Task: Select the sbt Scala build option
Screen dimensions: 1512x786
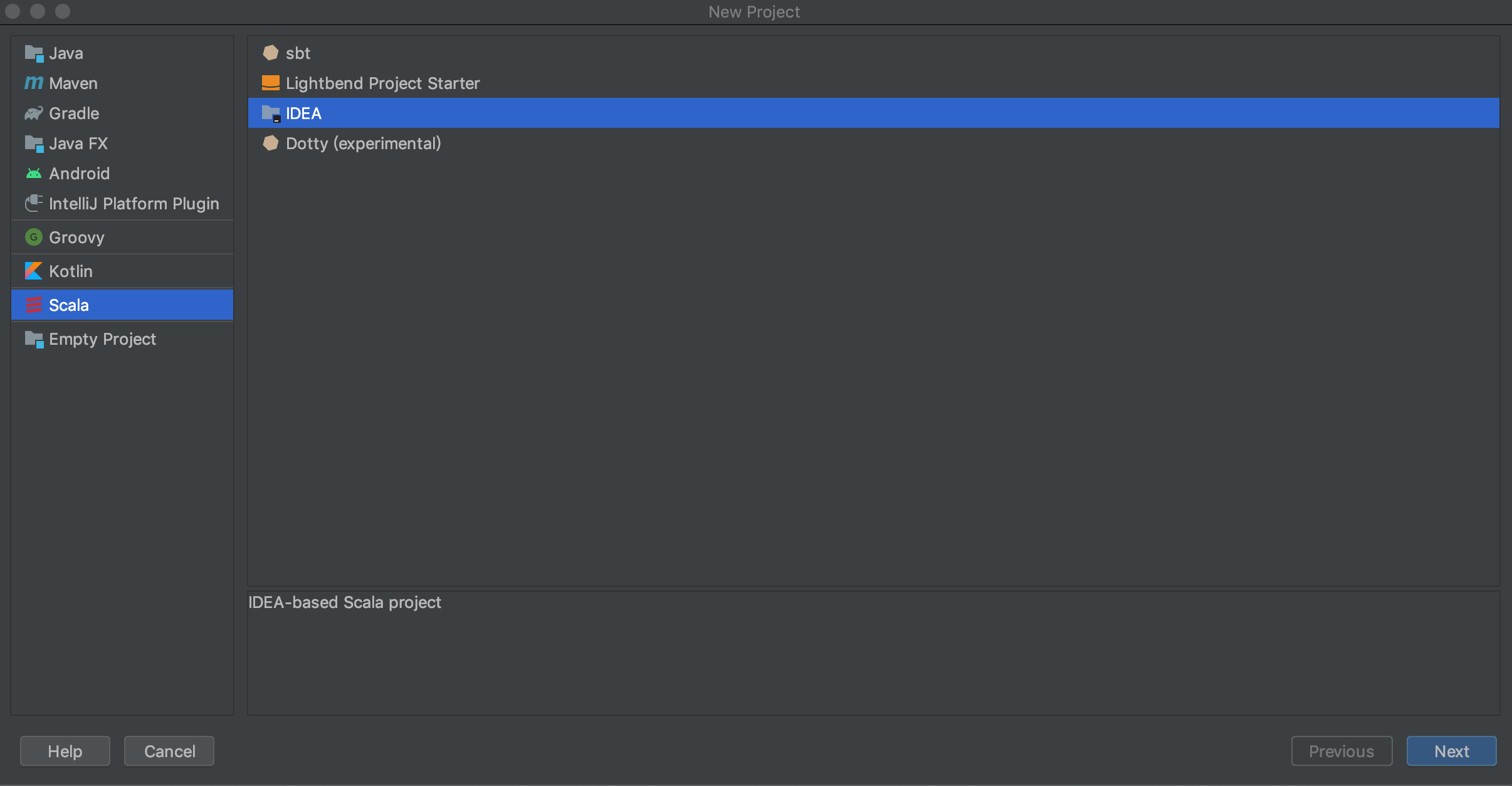Action: pyautogui.click(x=299, y=52)
